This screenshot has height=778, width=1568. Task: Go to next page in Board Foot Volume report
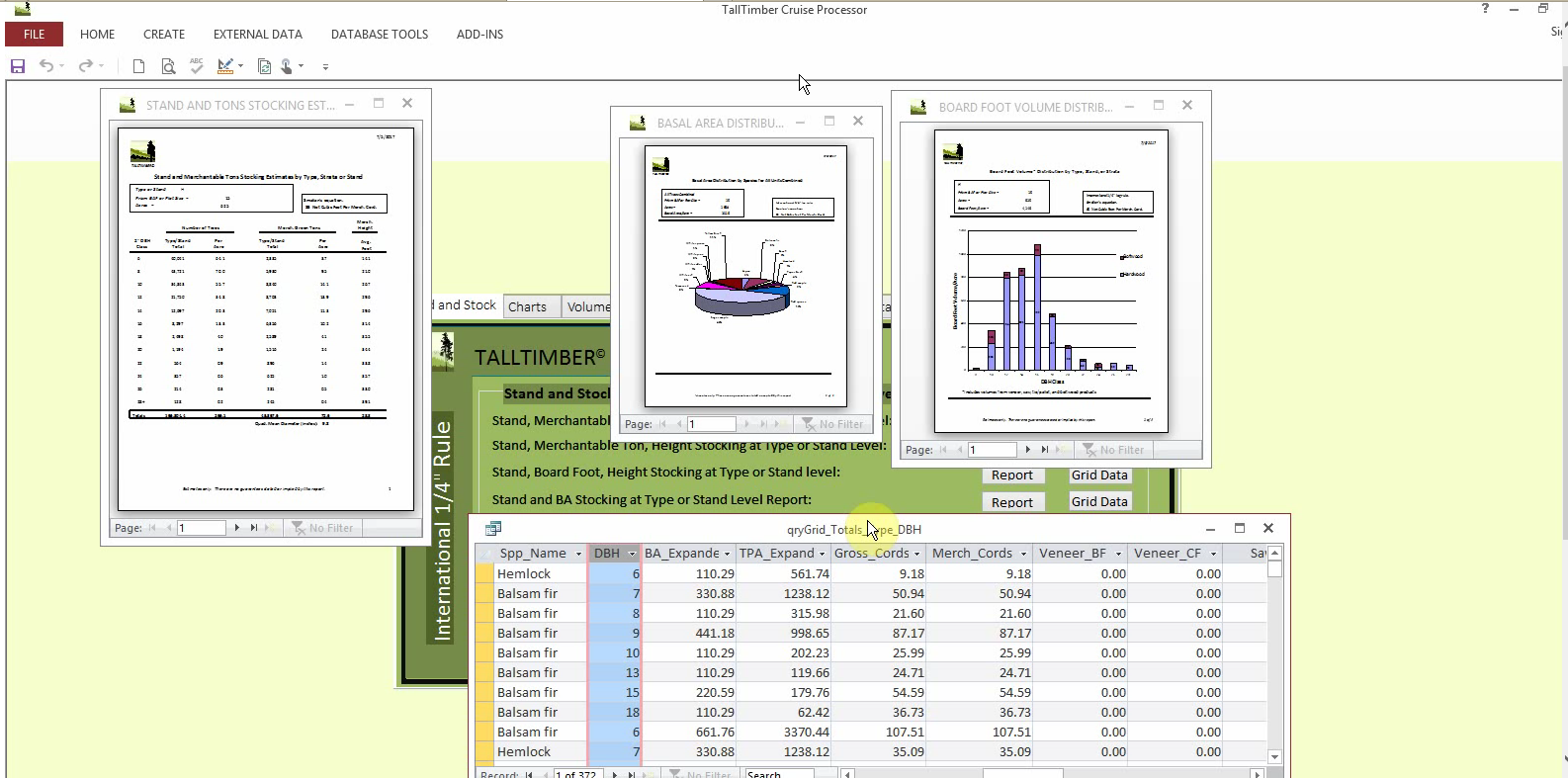(x=1027, y=450)
